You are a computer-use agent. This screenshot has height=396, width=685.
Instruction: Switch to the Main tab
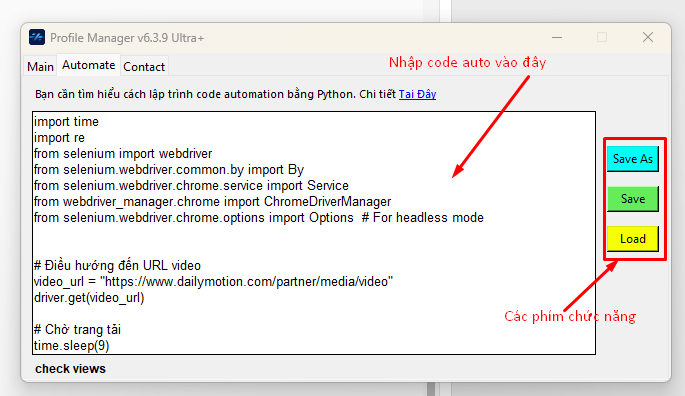[40, 66]
